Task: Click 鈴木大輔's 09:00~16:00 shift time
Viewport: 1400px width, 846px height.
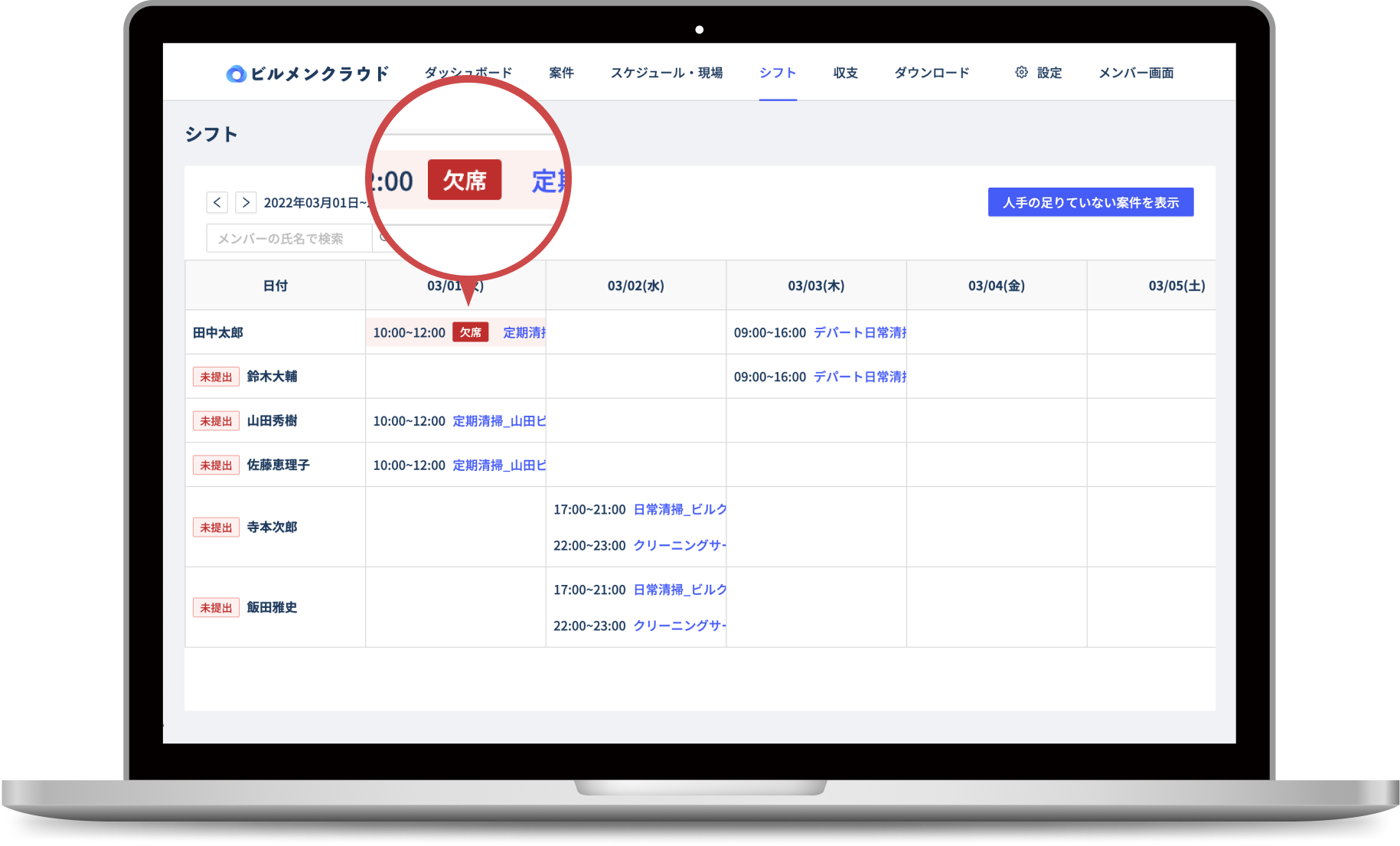Action: point(770,377)
